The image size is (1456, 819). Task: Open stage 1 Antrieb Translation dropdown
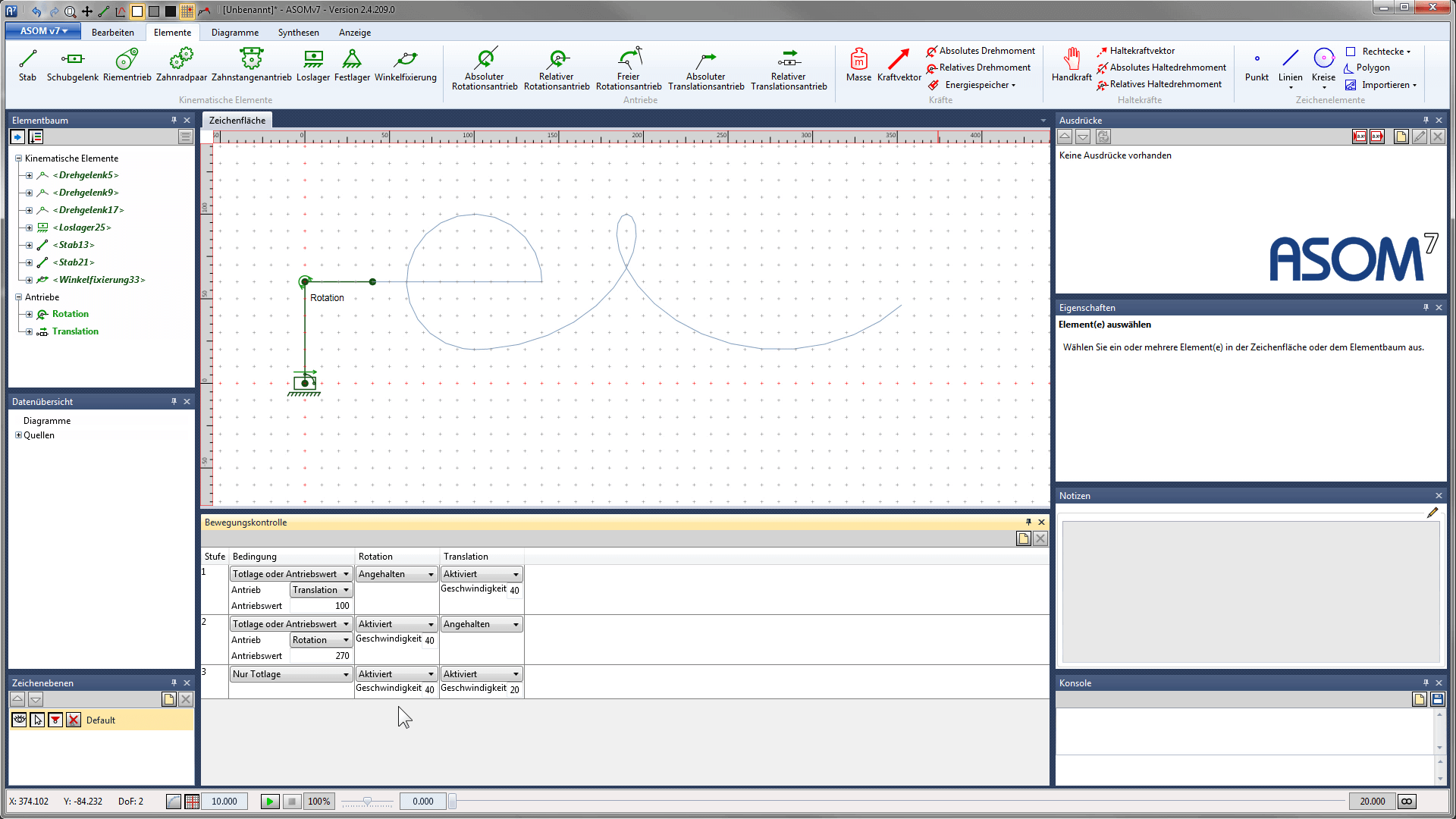pyautogui.click(x=322, y=590)
